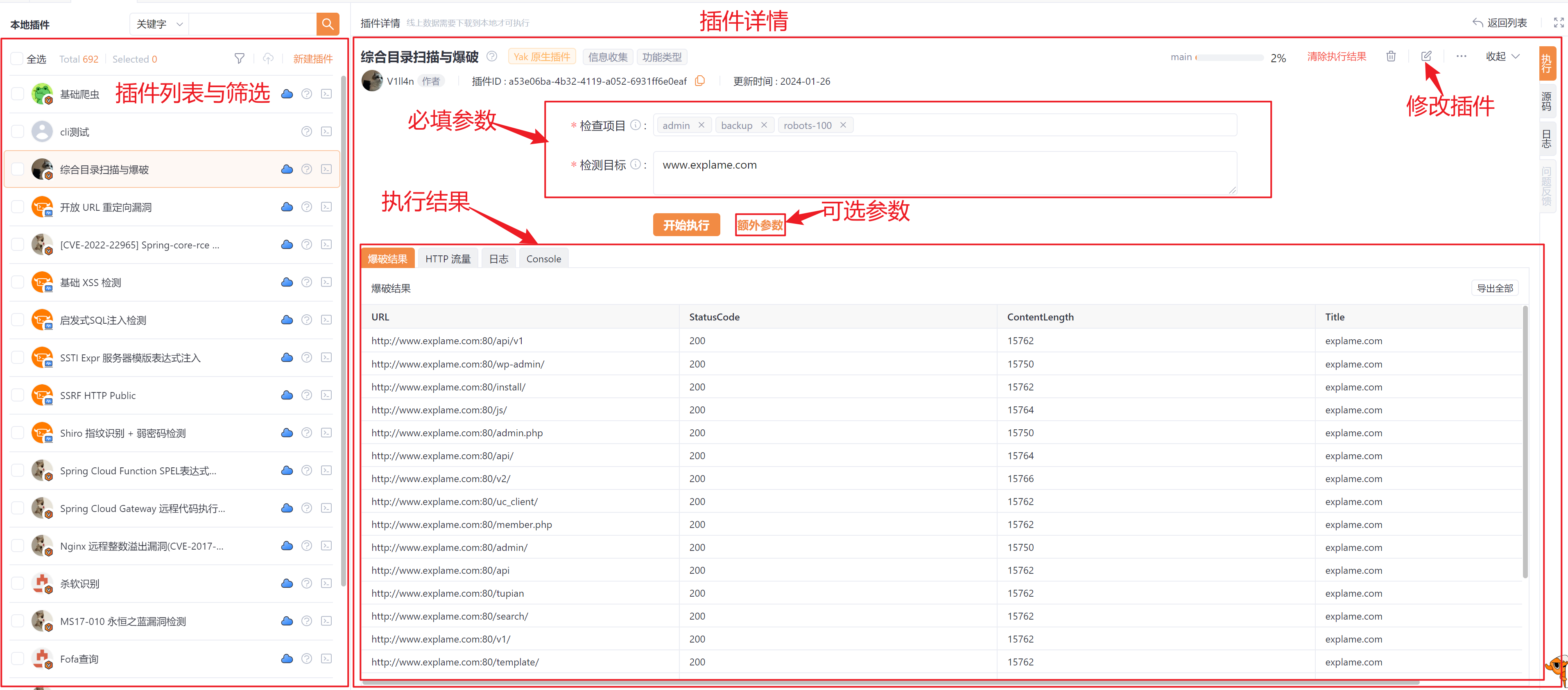
Task: Click fullscreen expand icon at top right
Action: click(1558, 23)
